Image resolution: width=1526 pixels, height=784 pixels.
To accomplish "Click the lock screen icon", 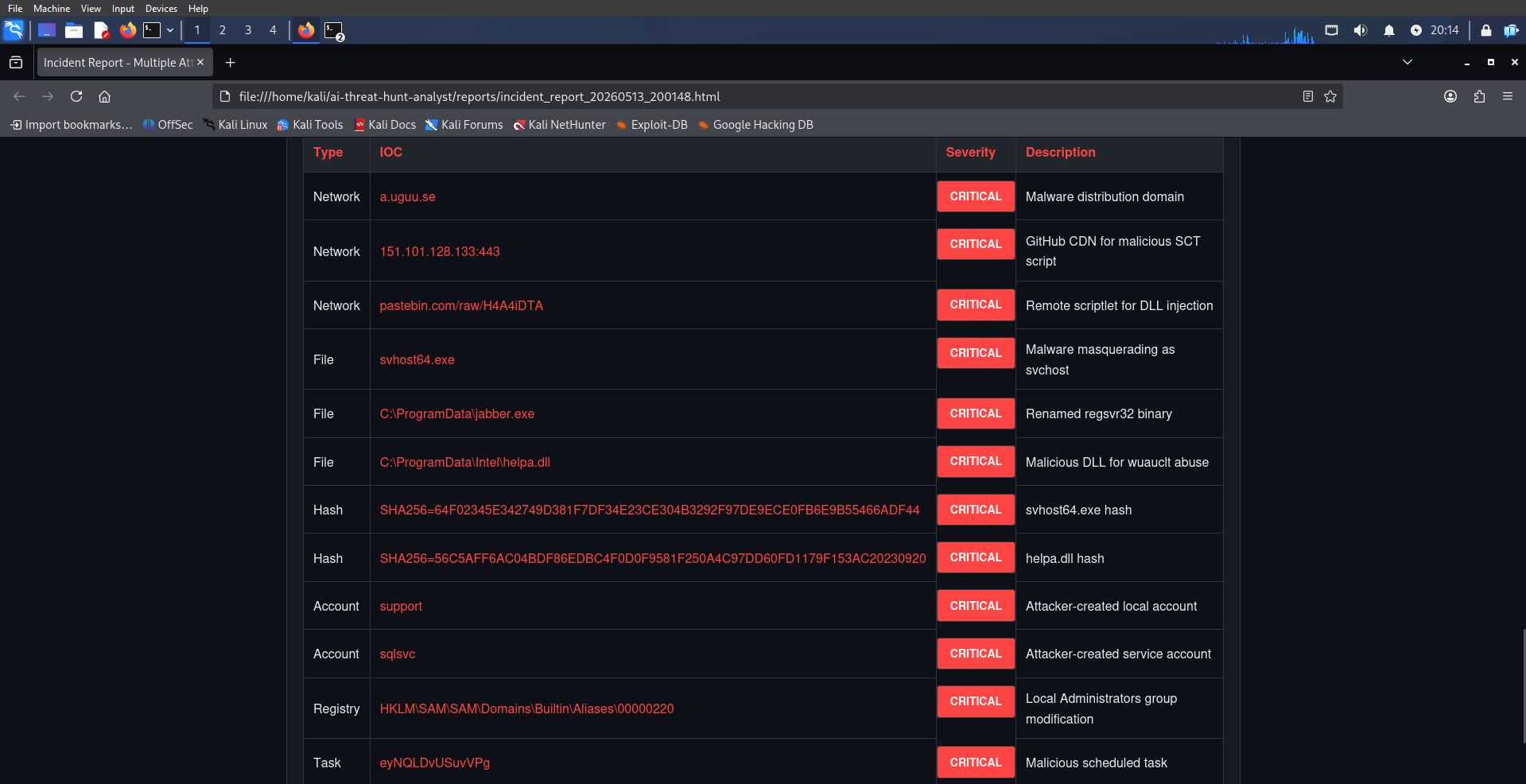I will (1485, 30).
